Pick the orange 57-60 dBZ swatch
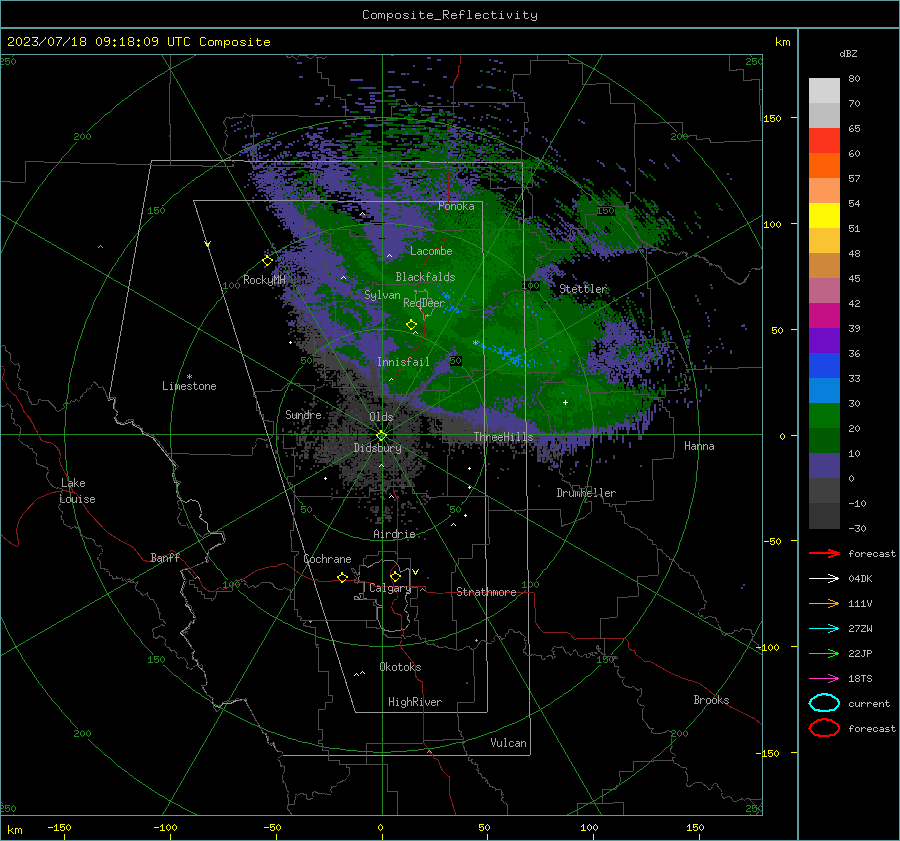The height and width of the screenshot is (841, 900). tap(824, 165)
